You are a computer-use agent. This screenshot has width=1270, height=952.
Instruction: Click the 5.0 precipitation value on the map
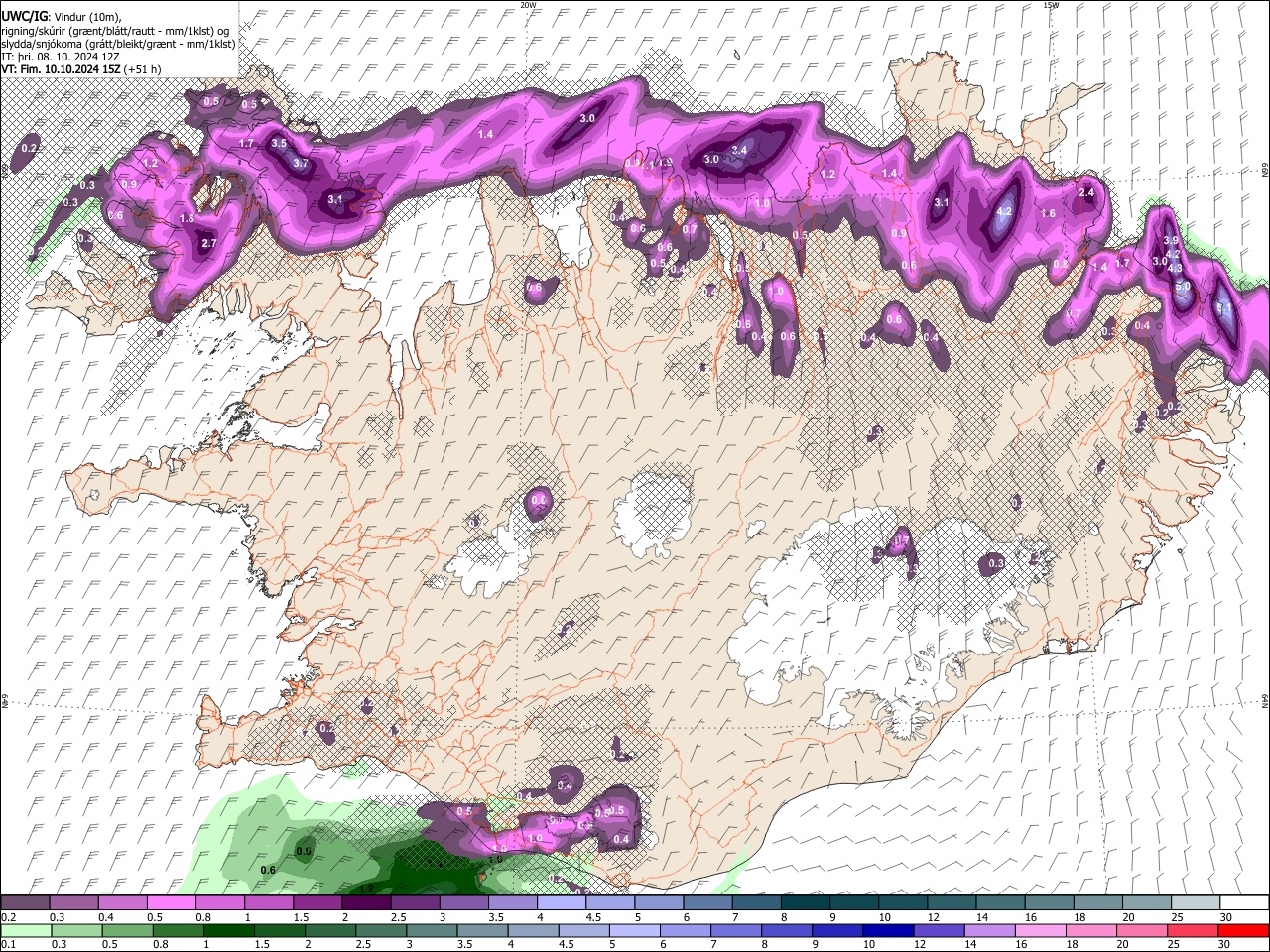click(x=1183, y=287)
